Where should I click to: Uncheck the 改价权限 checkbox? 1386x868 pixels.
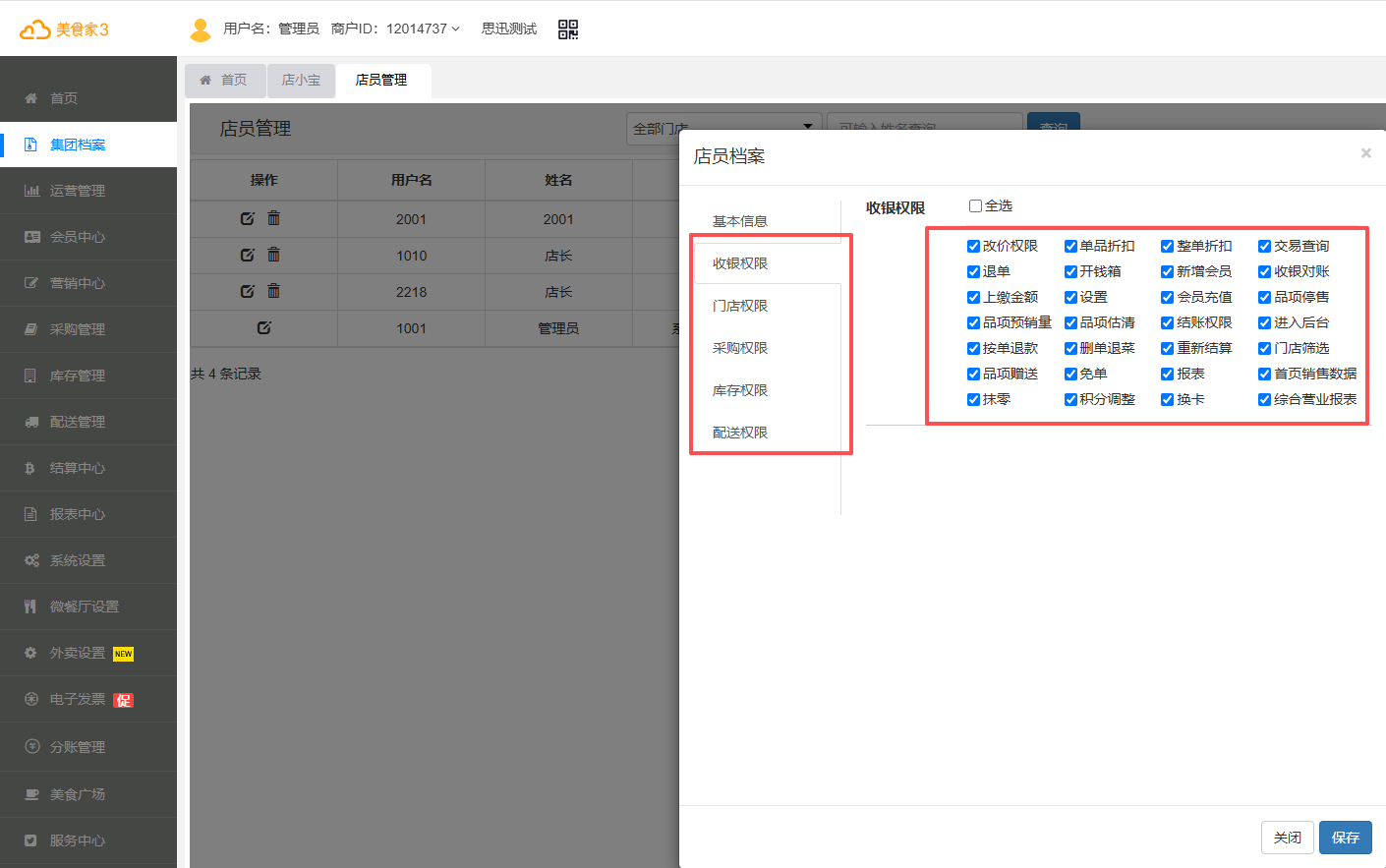pos(973,247)
